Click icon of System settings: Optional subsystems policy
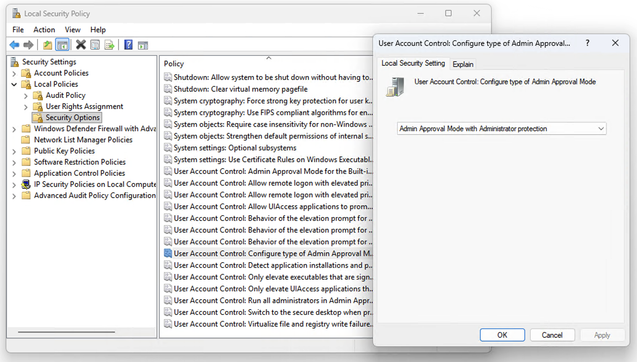The image size is (637, 362). click(x=168, y=147)
